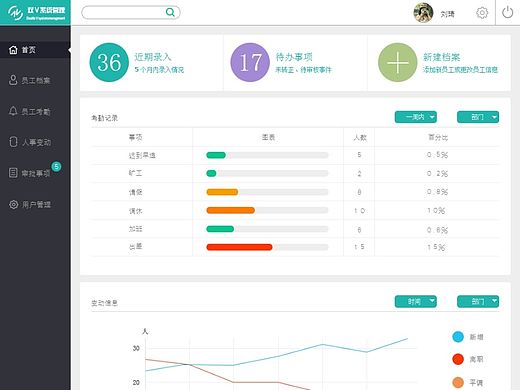This screenshot has height=390, width=520.
Task: Open the 人事变动 sidebar menu item
Action: [x=35, y=142]
